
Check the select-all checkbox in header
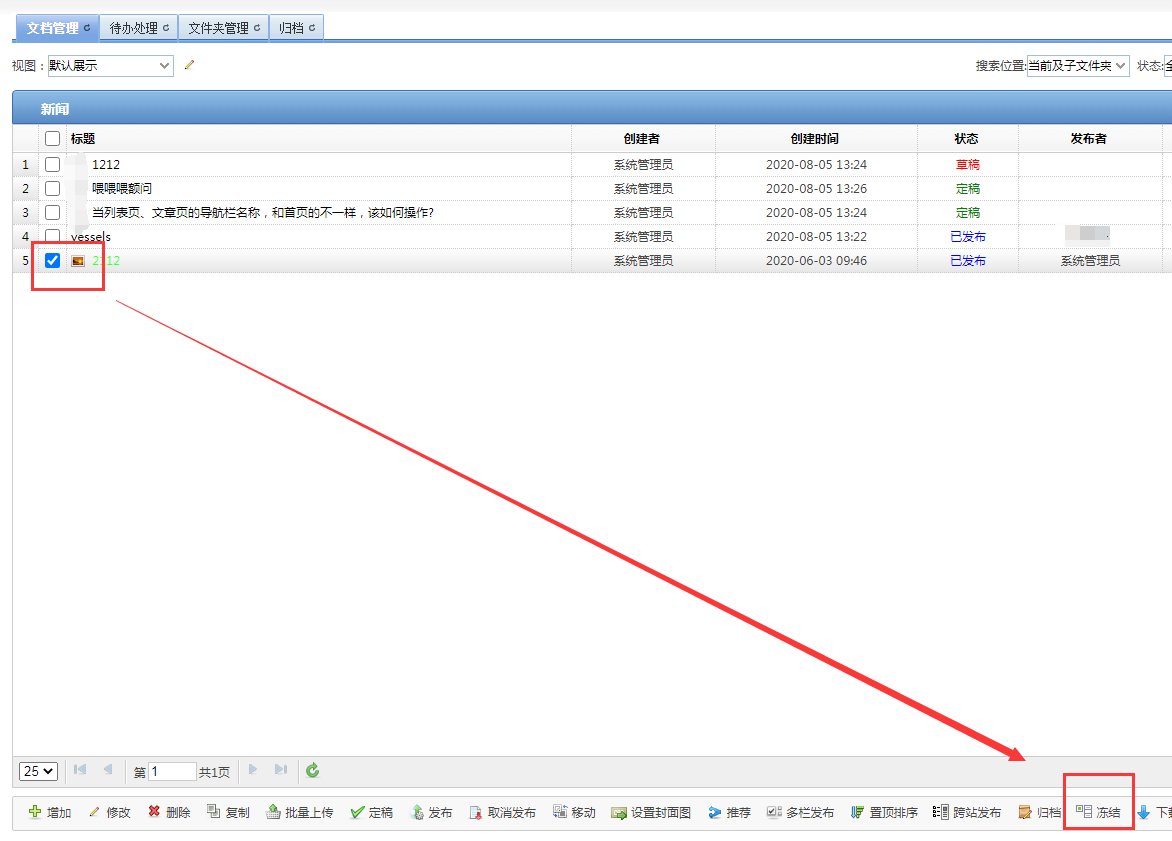tap(53, 139)
